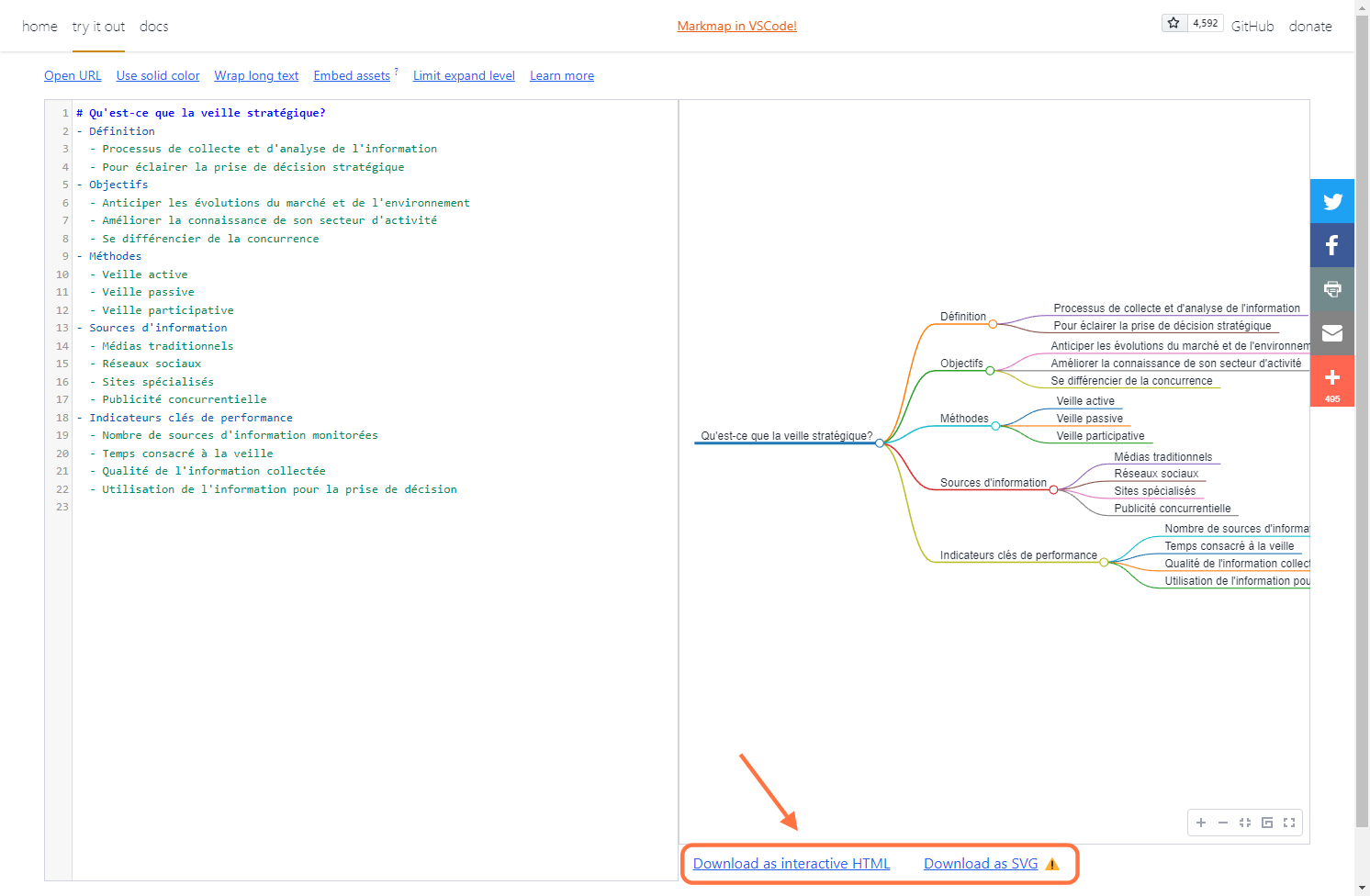The height and width of the screenshot is (896, 1370).
Task: Click 'Veille passive' node in the mindmap
Action: pyautogui.click(x=1089, y=419)
